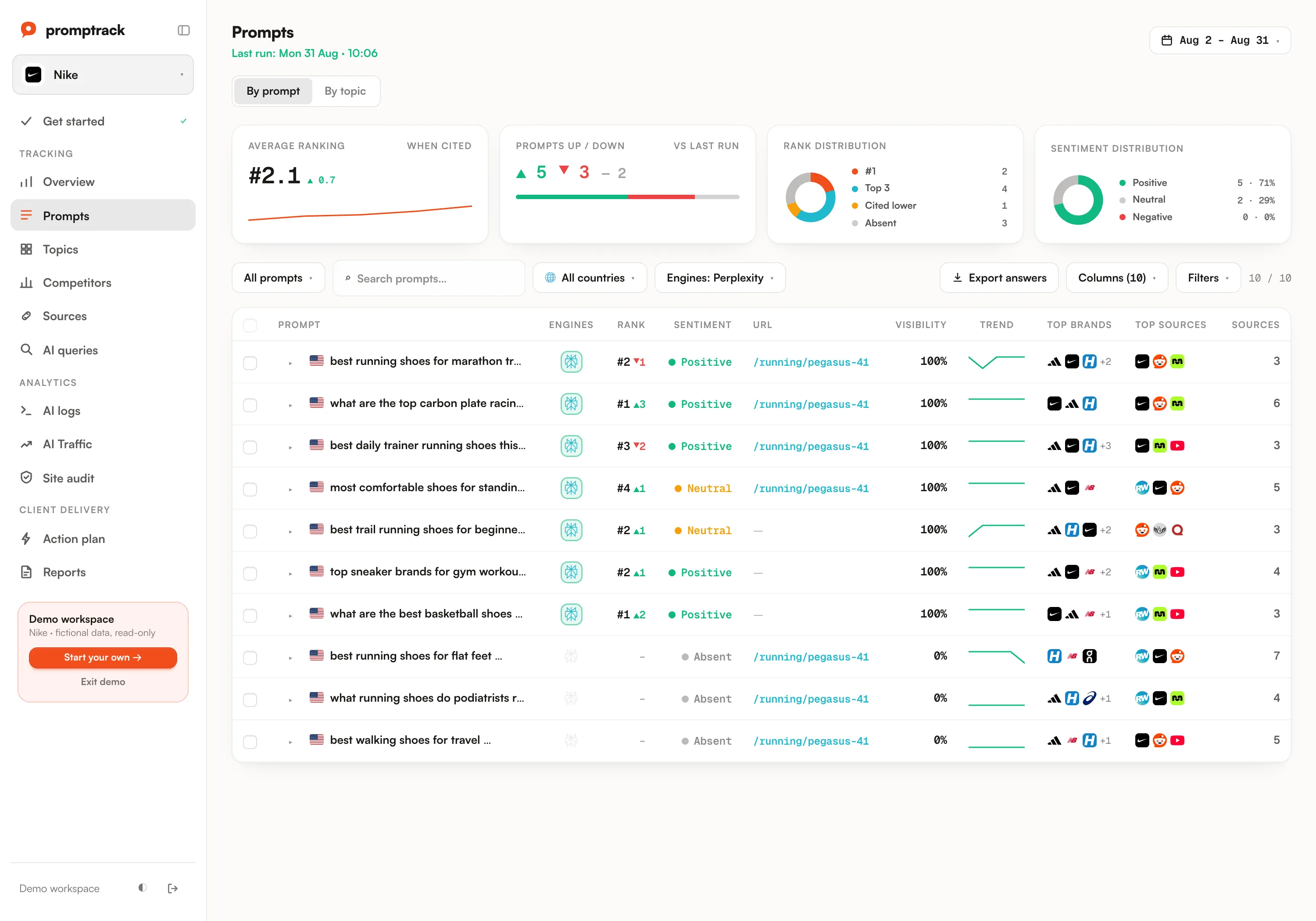
Task: Open Overview in the sidebar
Action: [x=103, y=182]
